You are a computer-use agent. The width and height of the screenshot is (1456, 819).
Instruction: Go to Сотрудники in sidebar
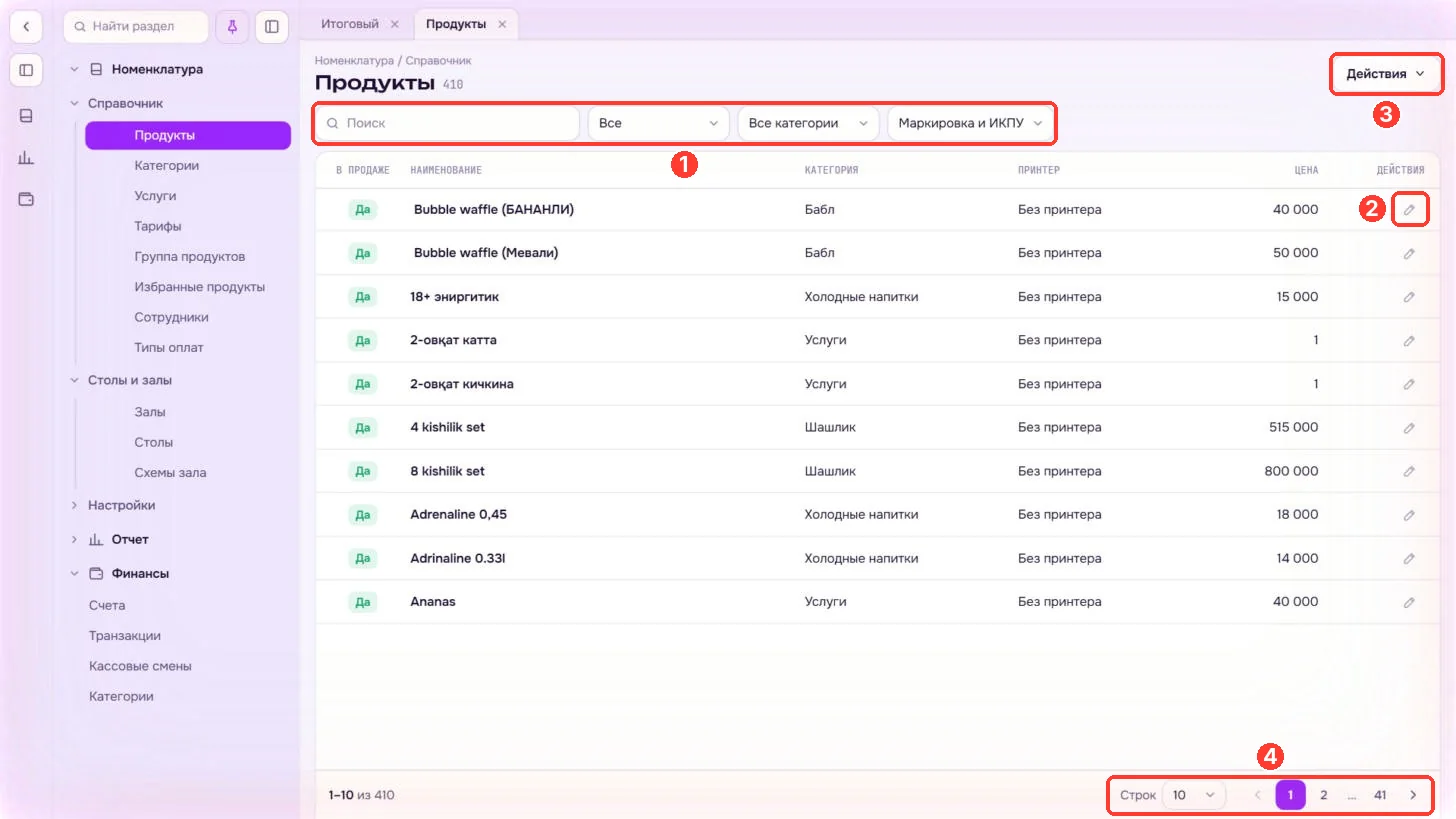coord(171,317)
